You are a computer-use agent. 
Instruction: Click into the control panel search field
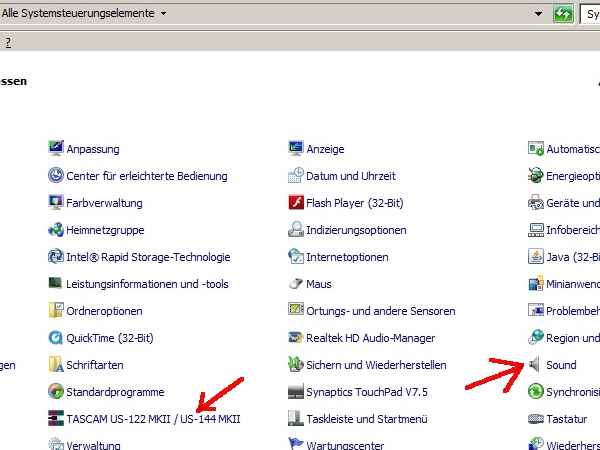(x=590, y=14)
